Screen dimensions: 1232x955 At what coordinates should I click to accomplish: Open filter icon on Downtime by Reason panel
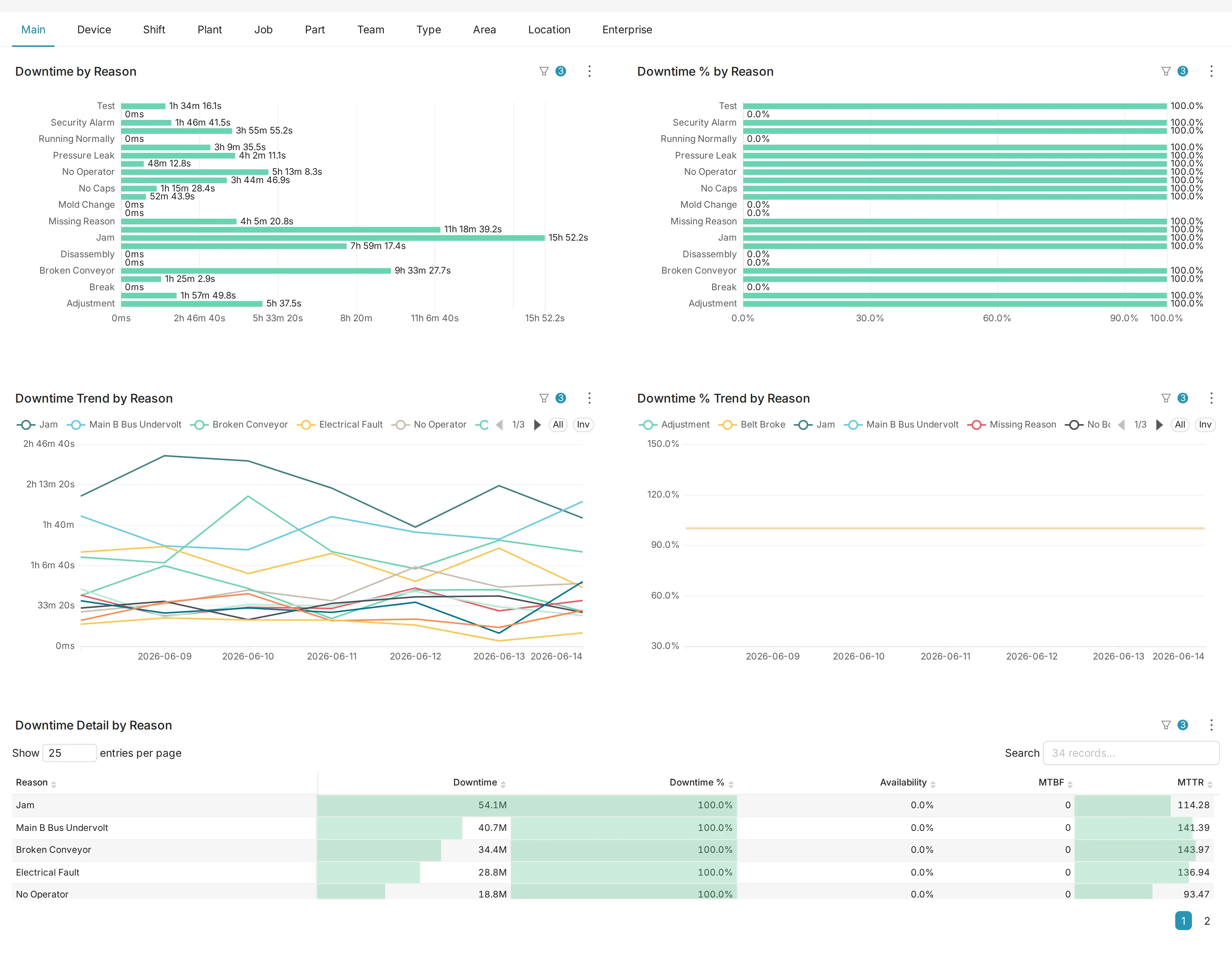(x=544, y=71)
